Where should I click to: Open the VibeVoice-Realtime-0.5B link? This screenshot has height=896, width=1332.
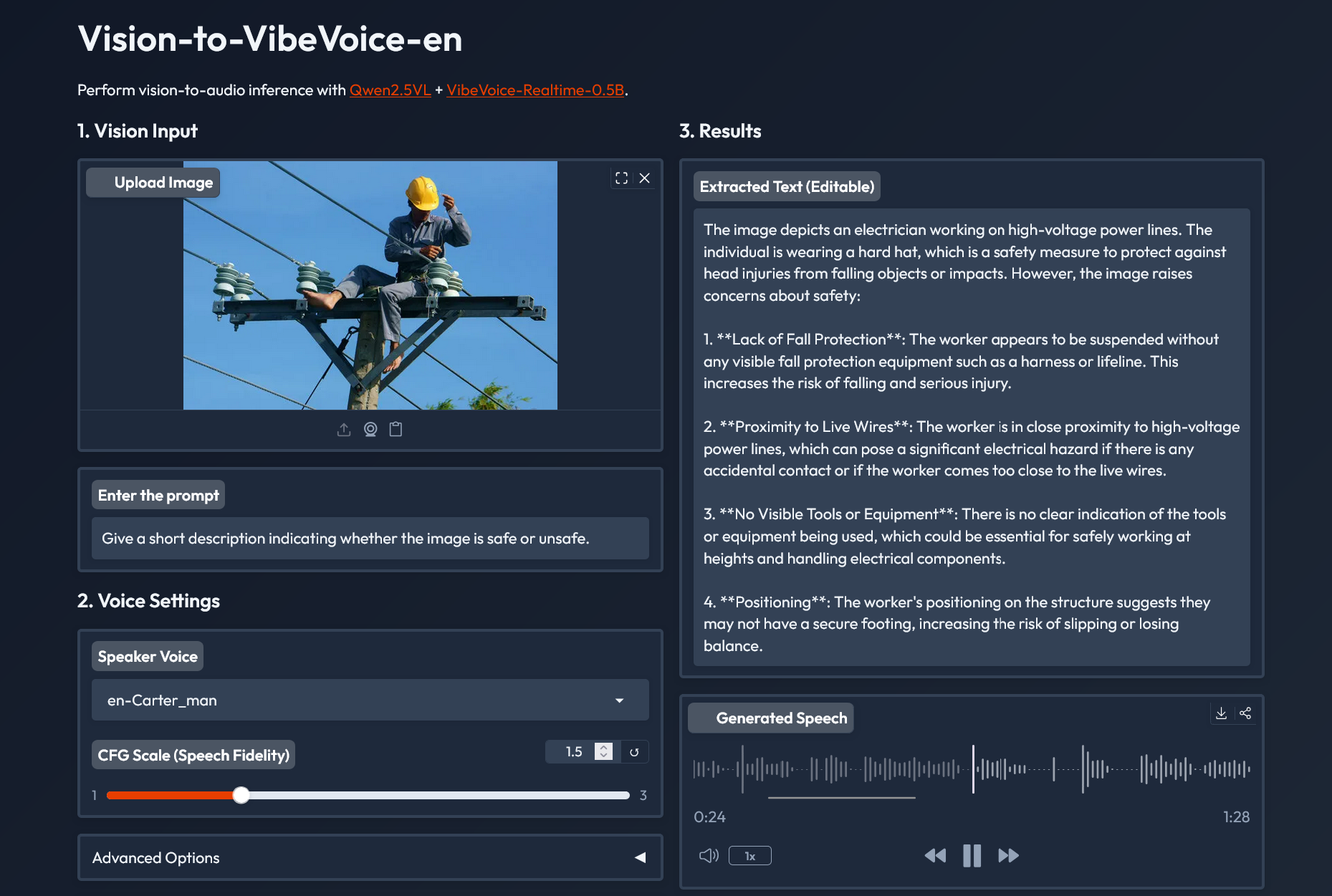coord(535,90)
